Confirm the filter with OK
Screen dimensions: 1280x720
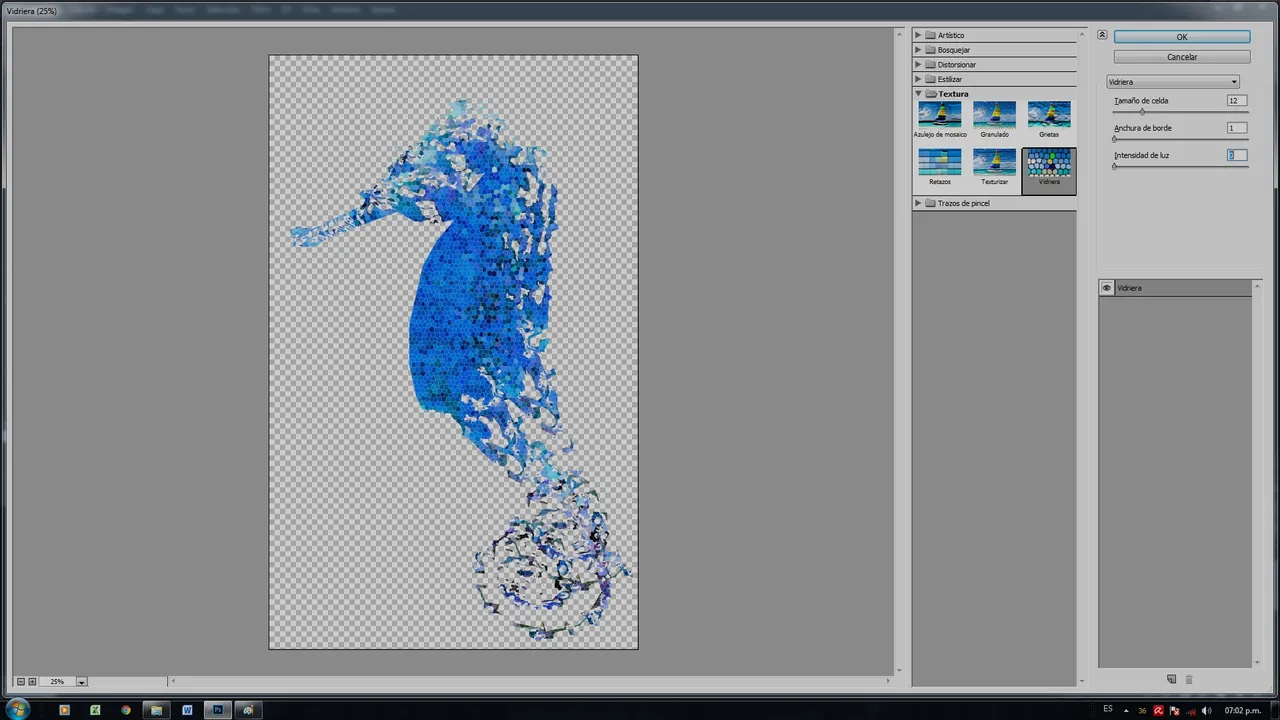pos(1182,37)
